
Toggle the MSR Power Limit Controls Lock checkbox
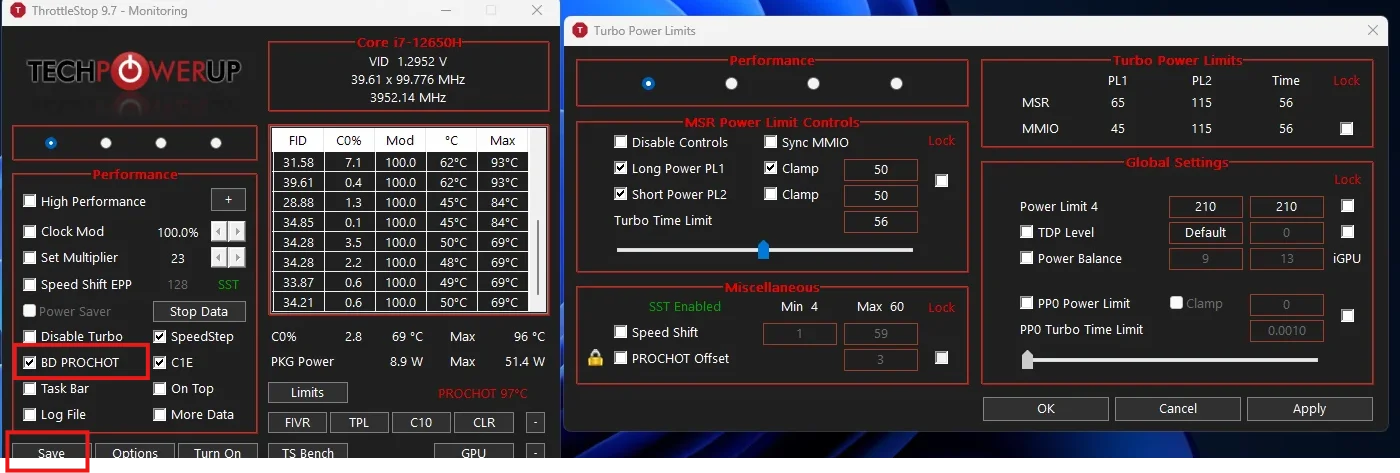click(941, 181)
